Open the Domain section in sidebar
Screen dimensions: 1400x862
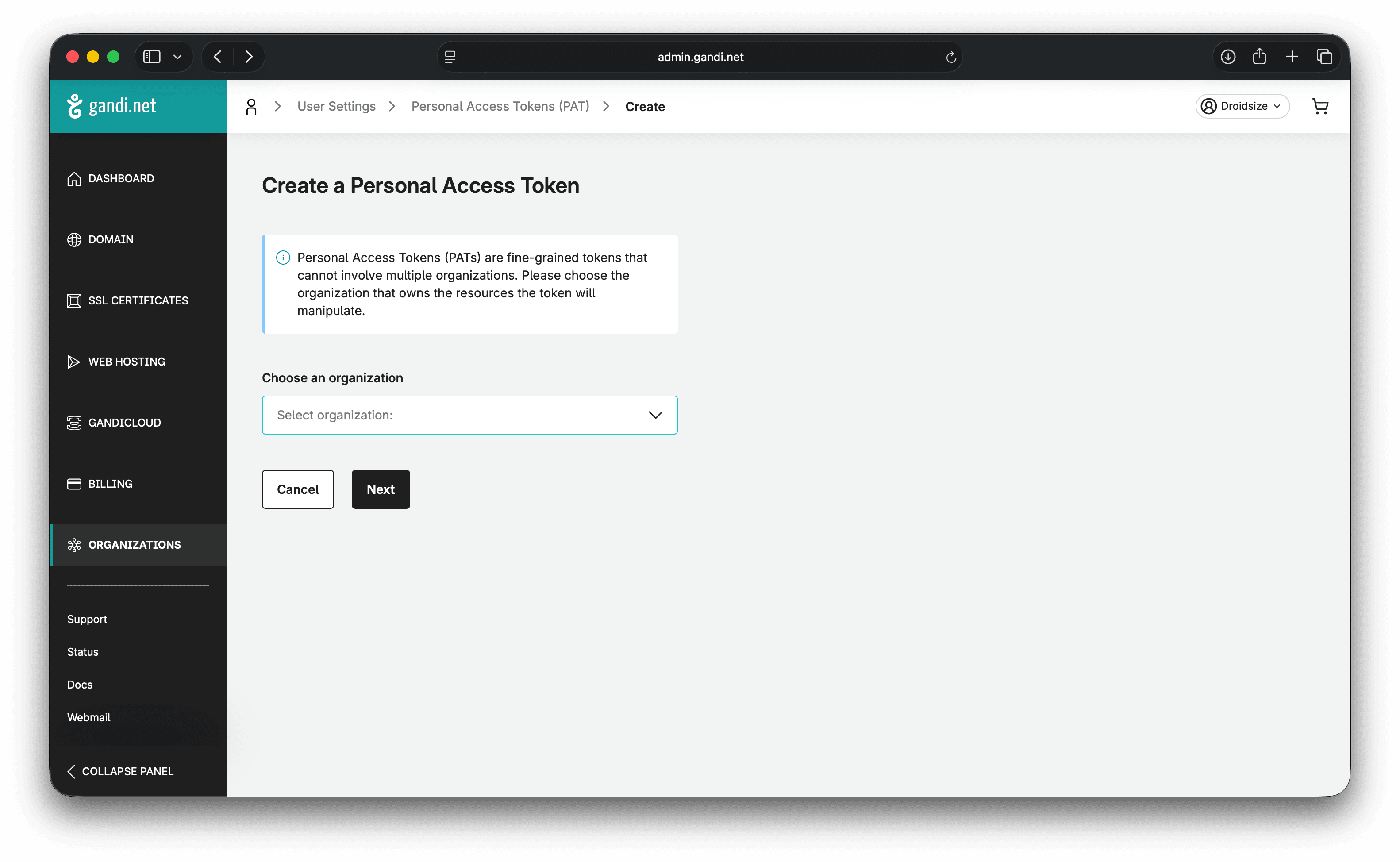click(111, 239)
